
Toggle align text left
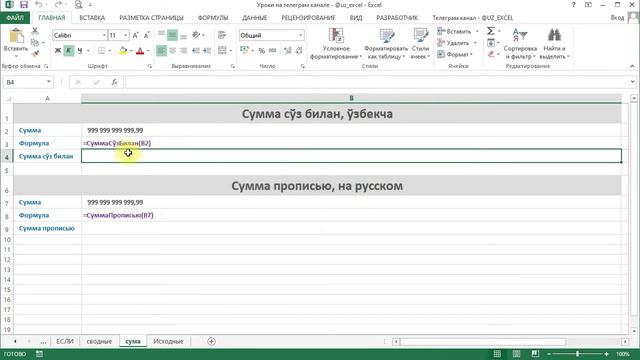pyautogui.click(x=162, y=51)
